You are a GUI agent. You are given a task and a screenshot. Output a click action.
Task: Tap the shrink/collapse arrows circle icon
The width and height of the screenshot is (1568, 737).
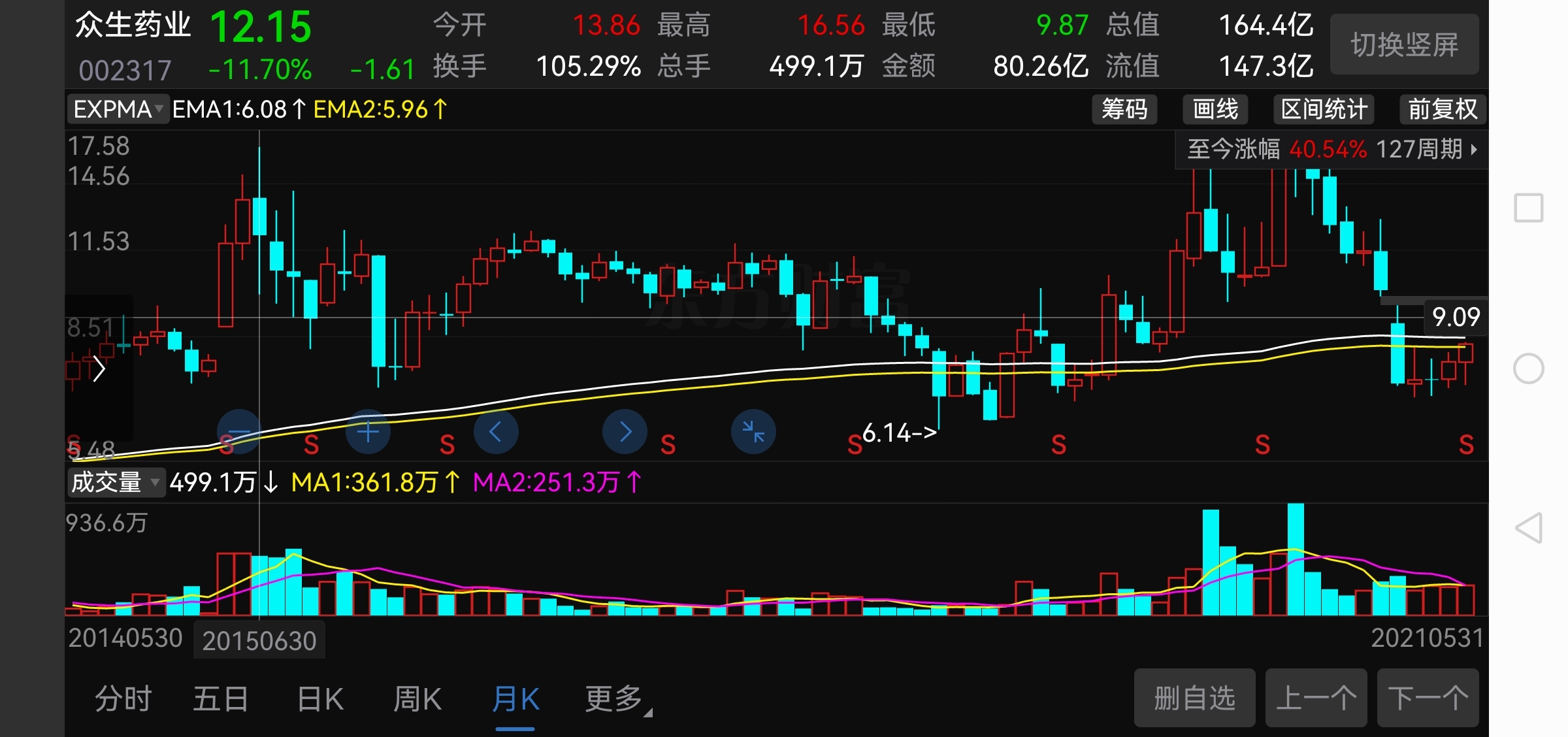tap(753, 432)
